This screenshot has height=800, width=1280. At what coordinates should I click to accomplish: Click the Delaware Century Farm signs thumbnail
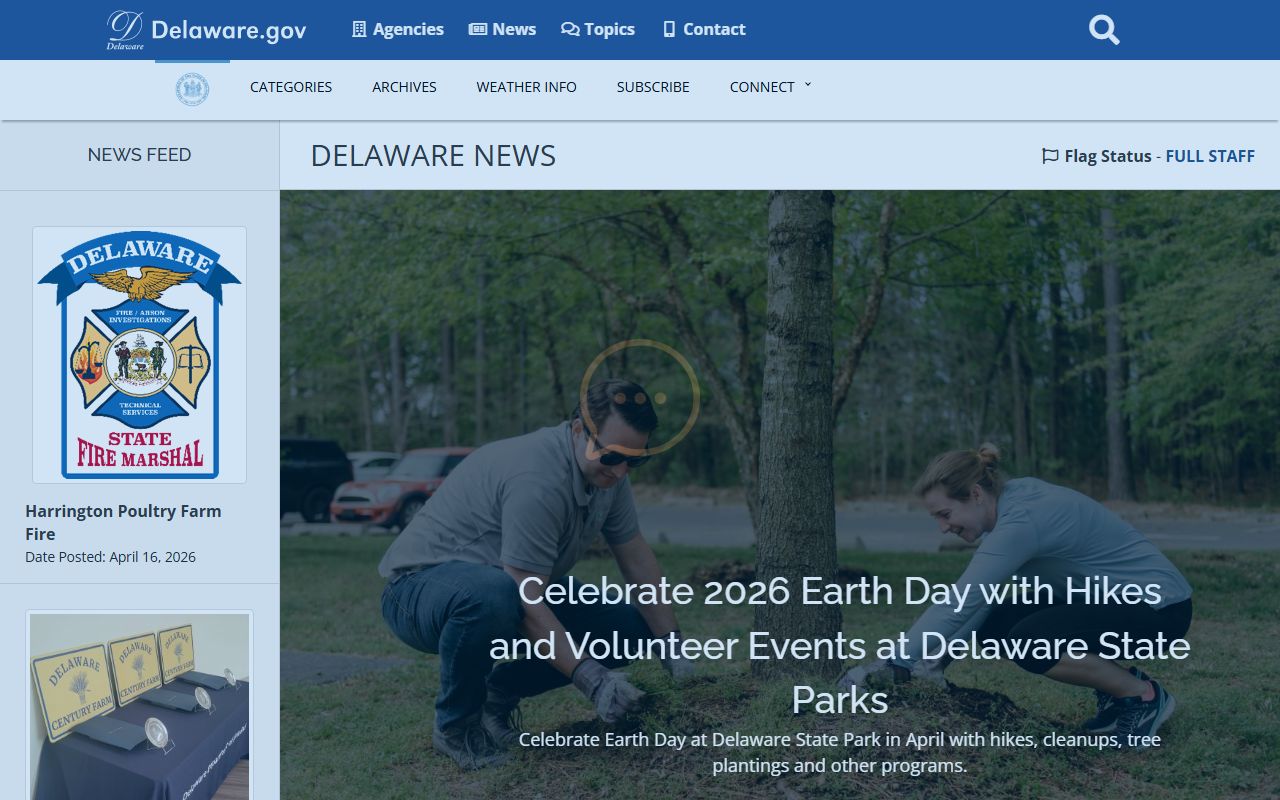pyautogui.click(x=139, y=705)
